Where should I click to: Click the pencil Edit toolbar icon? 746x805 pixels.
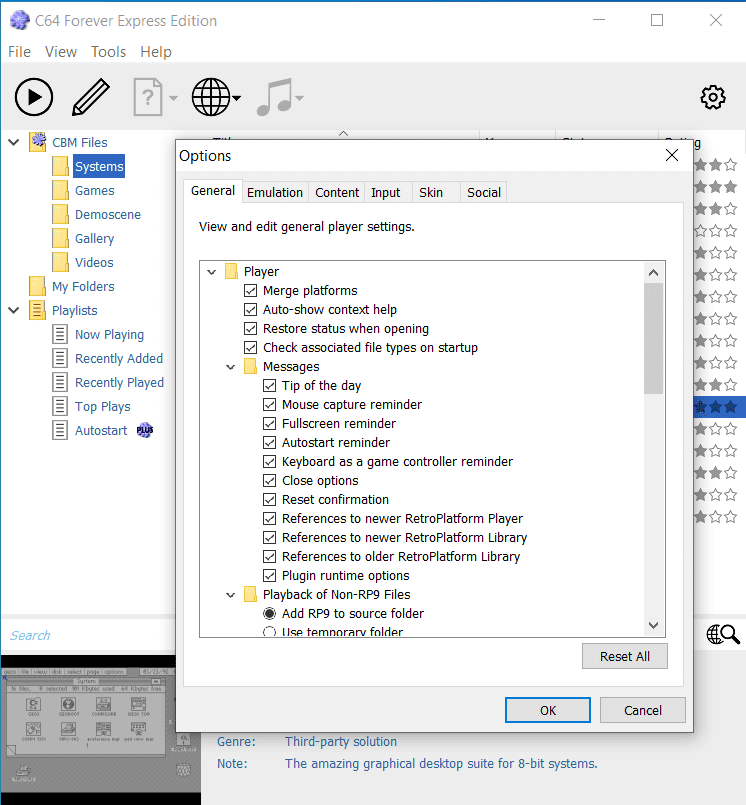click(91, 97)
